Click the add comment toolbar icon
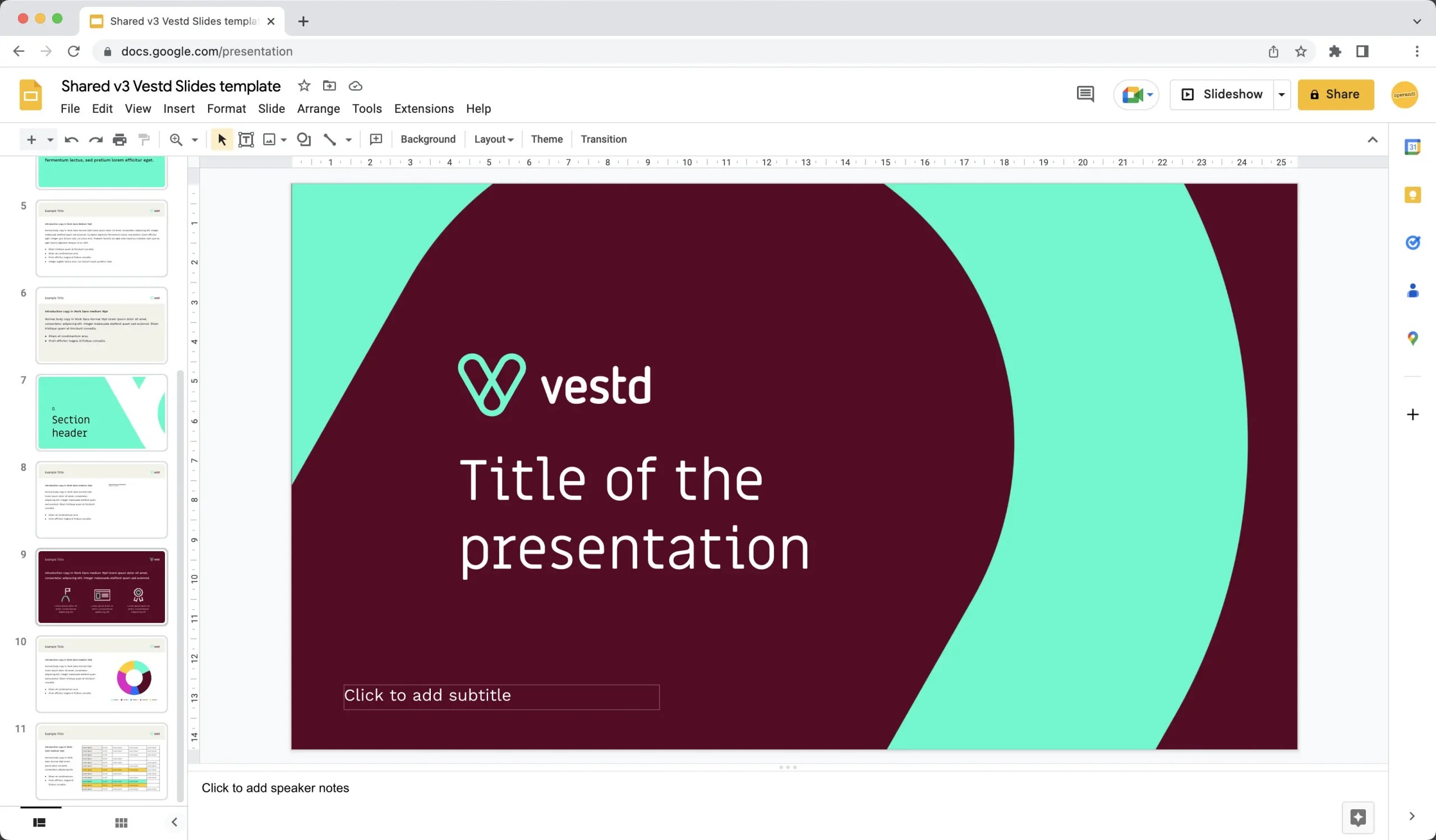 [376, 140]
